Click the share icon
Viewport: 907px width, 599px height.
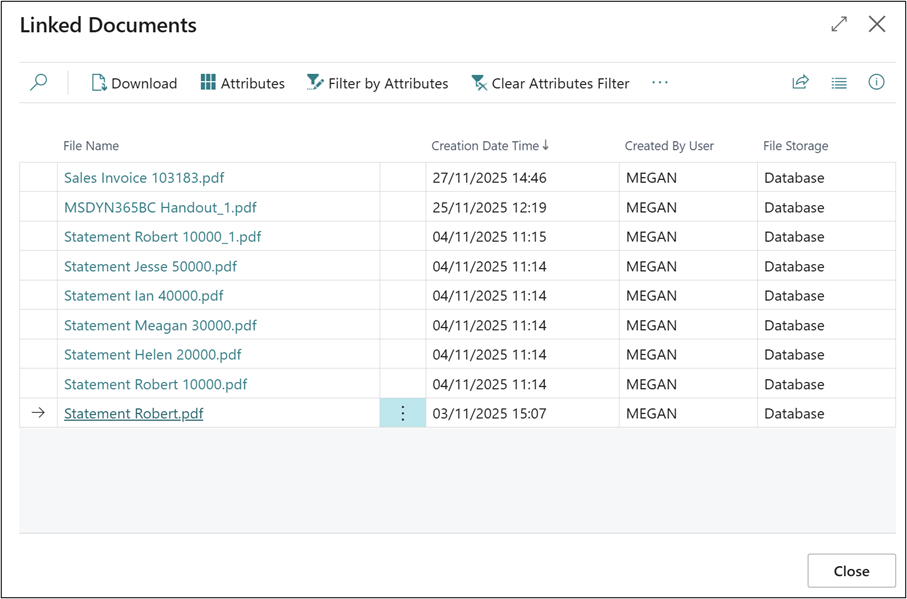(800, 83)
